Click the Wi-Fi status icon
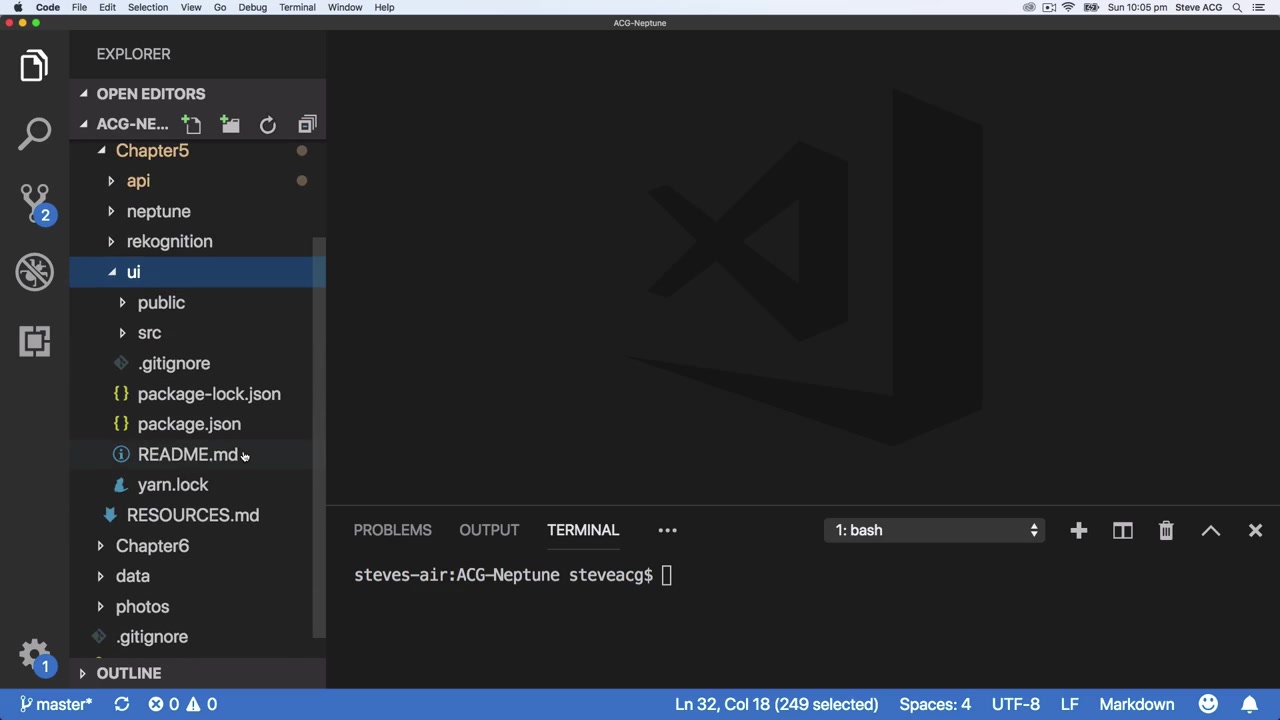1280x720 pixels. pos(1068,7)
